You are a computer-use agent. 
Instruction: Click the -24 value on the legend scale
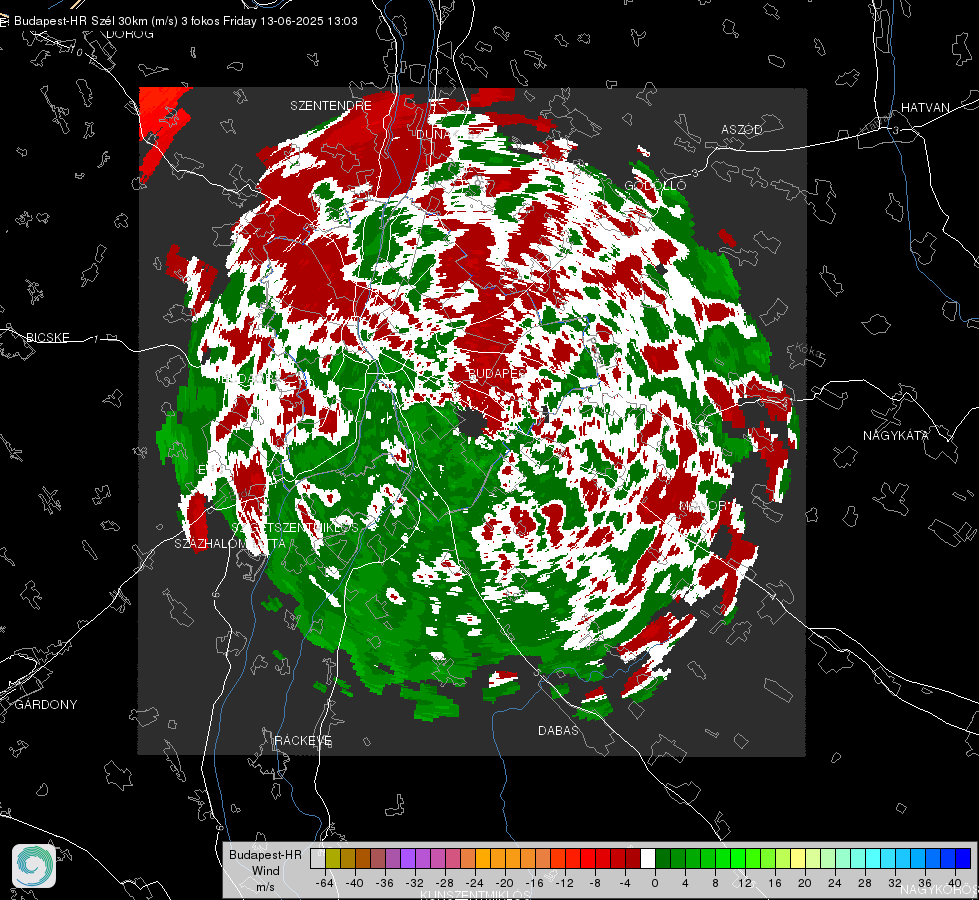point(475,883)
